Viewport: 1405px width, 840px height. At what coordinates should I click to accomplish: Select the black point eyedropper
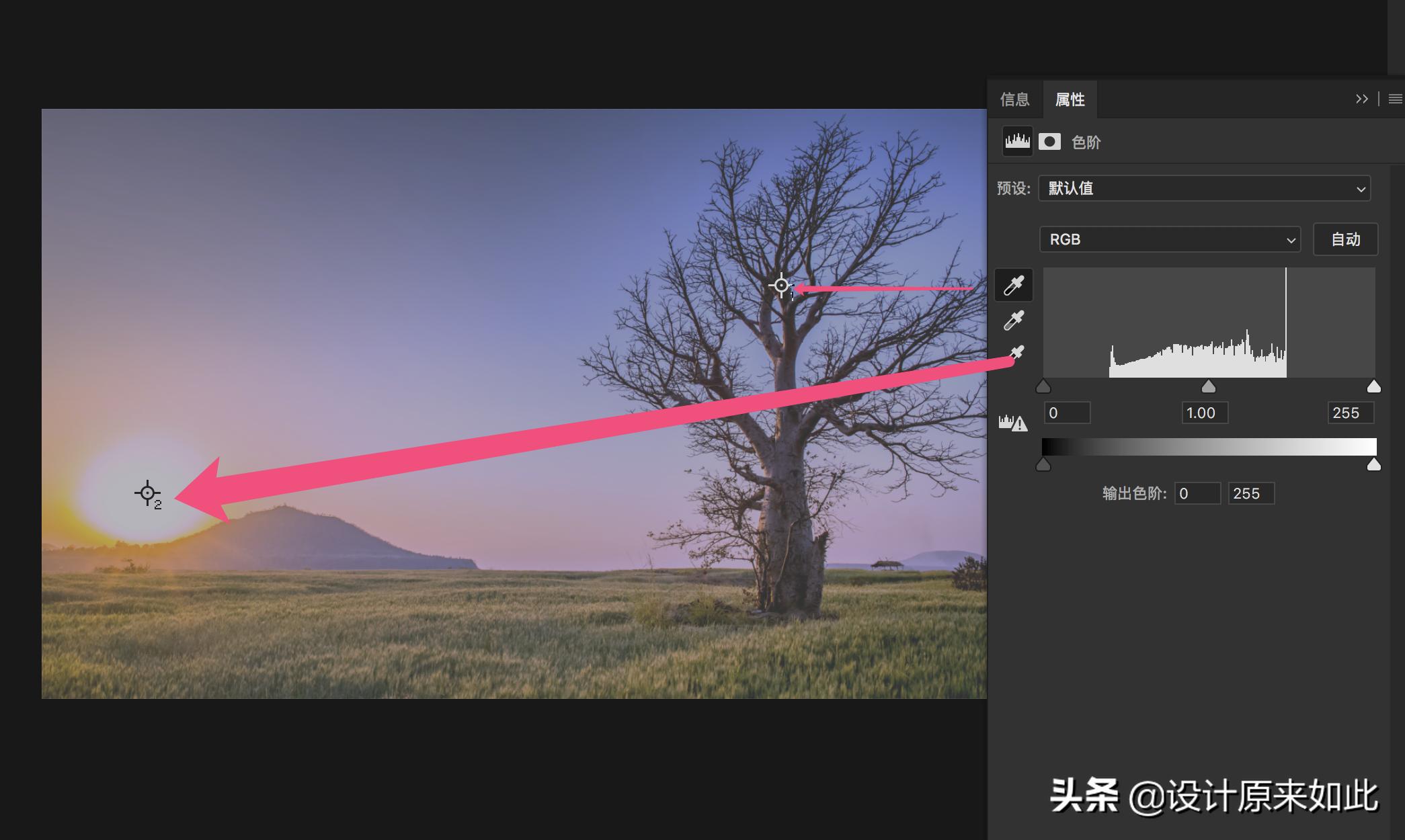[x=1014, y=285]
